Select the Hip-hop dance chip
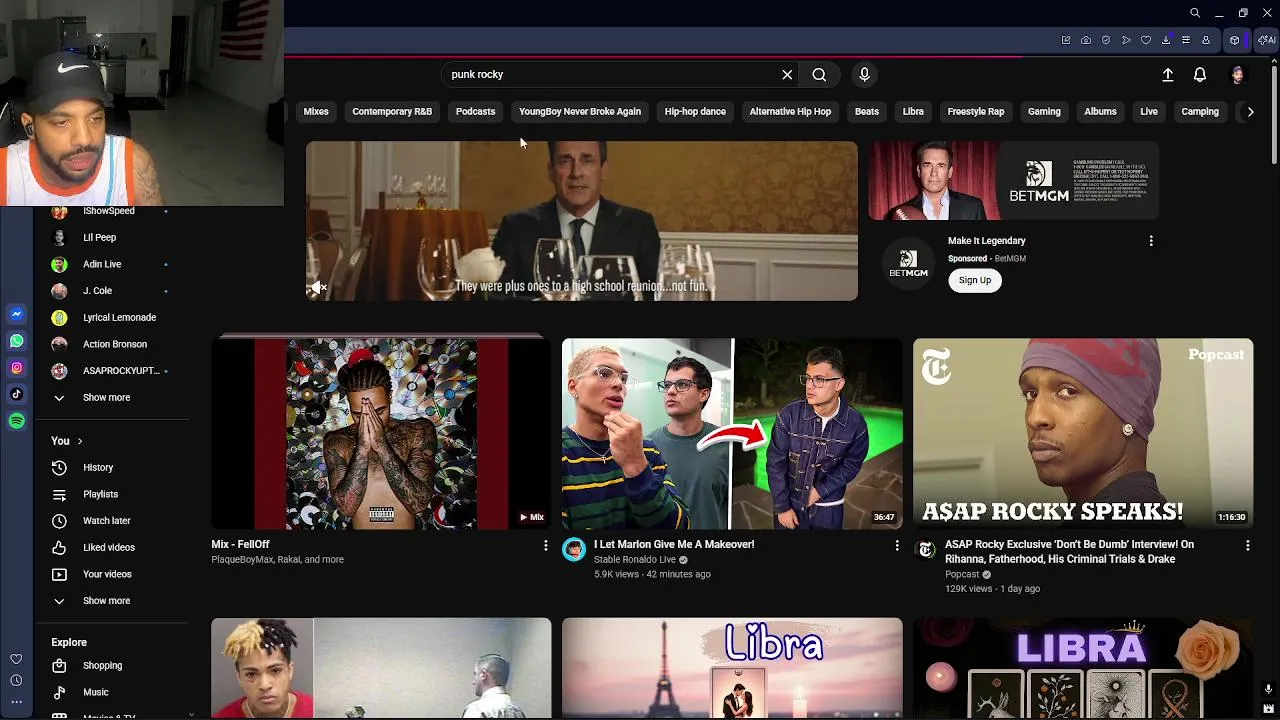Image resolution: width=1280 pixels, height=720 pixels. click(x=695, y=112)
